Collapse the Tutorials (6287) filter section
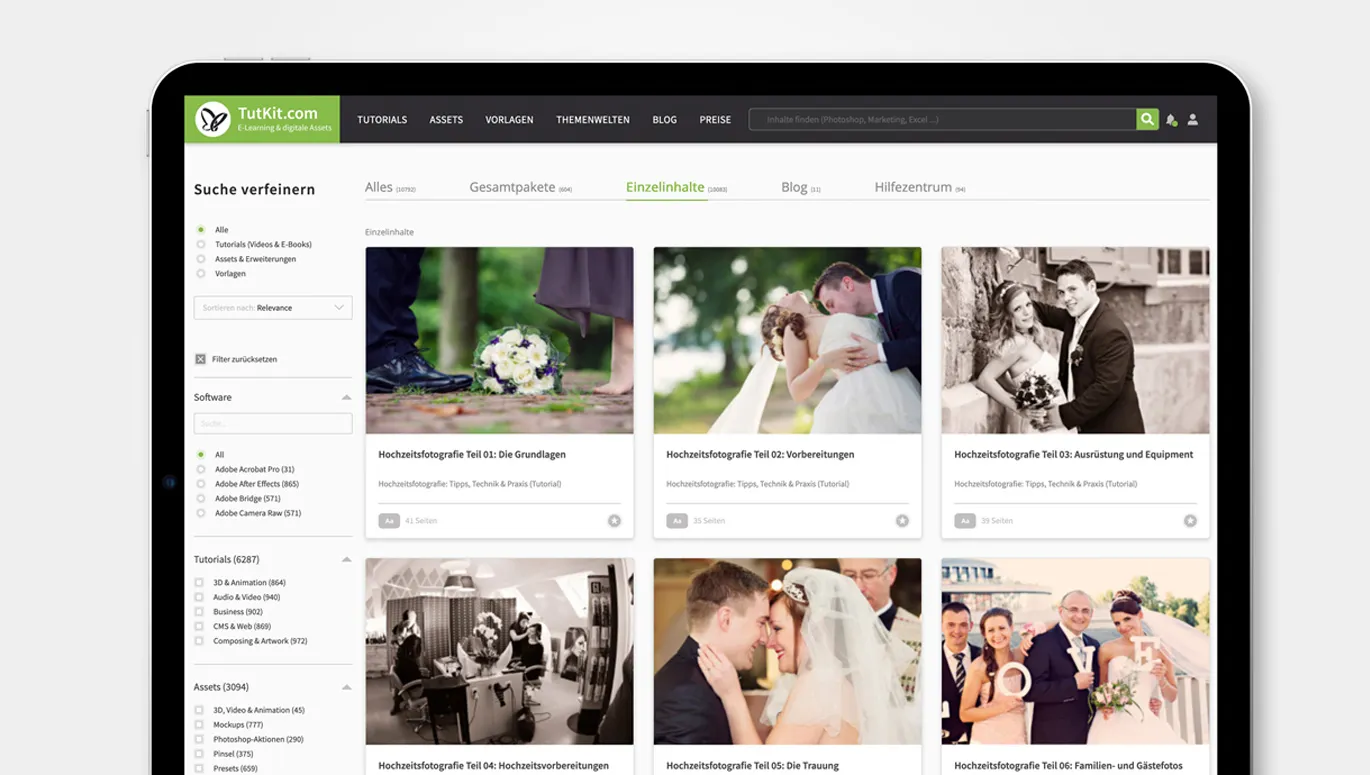The image size is (1370, 775). (346, 560)
